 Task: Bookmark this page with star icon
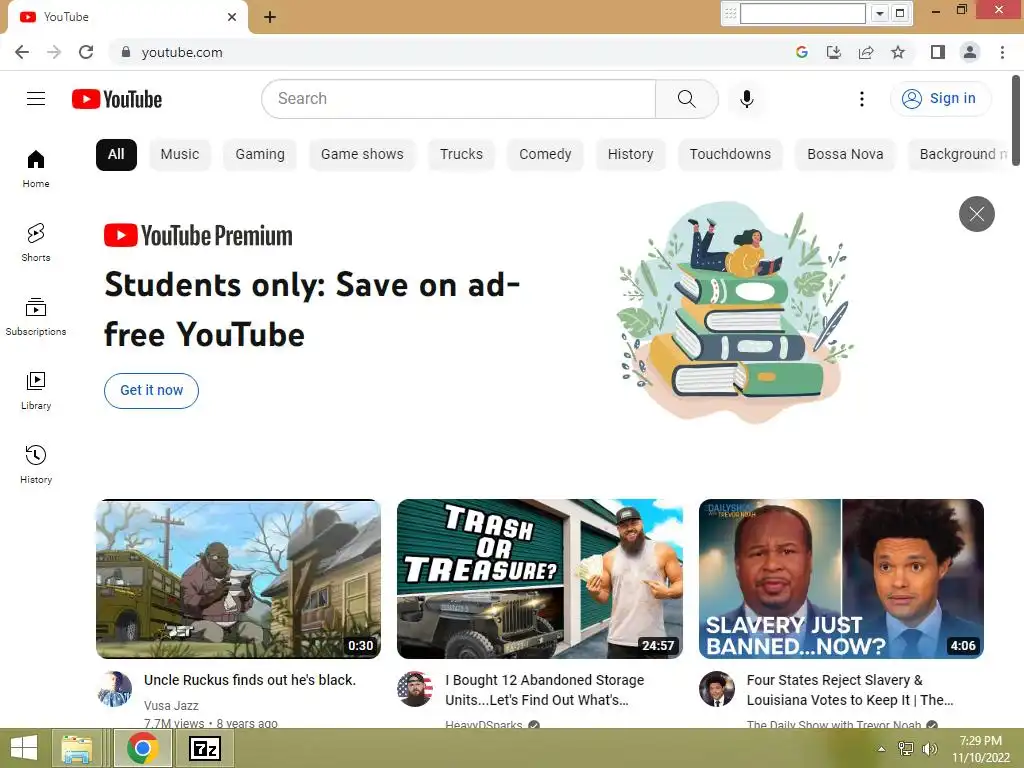click(898, 52)
